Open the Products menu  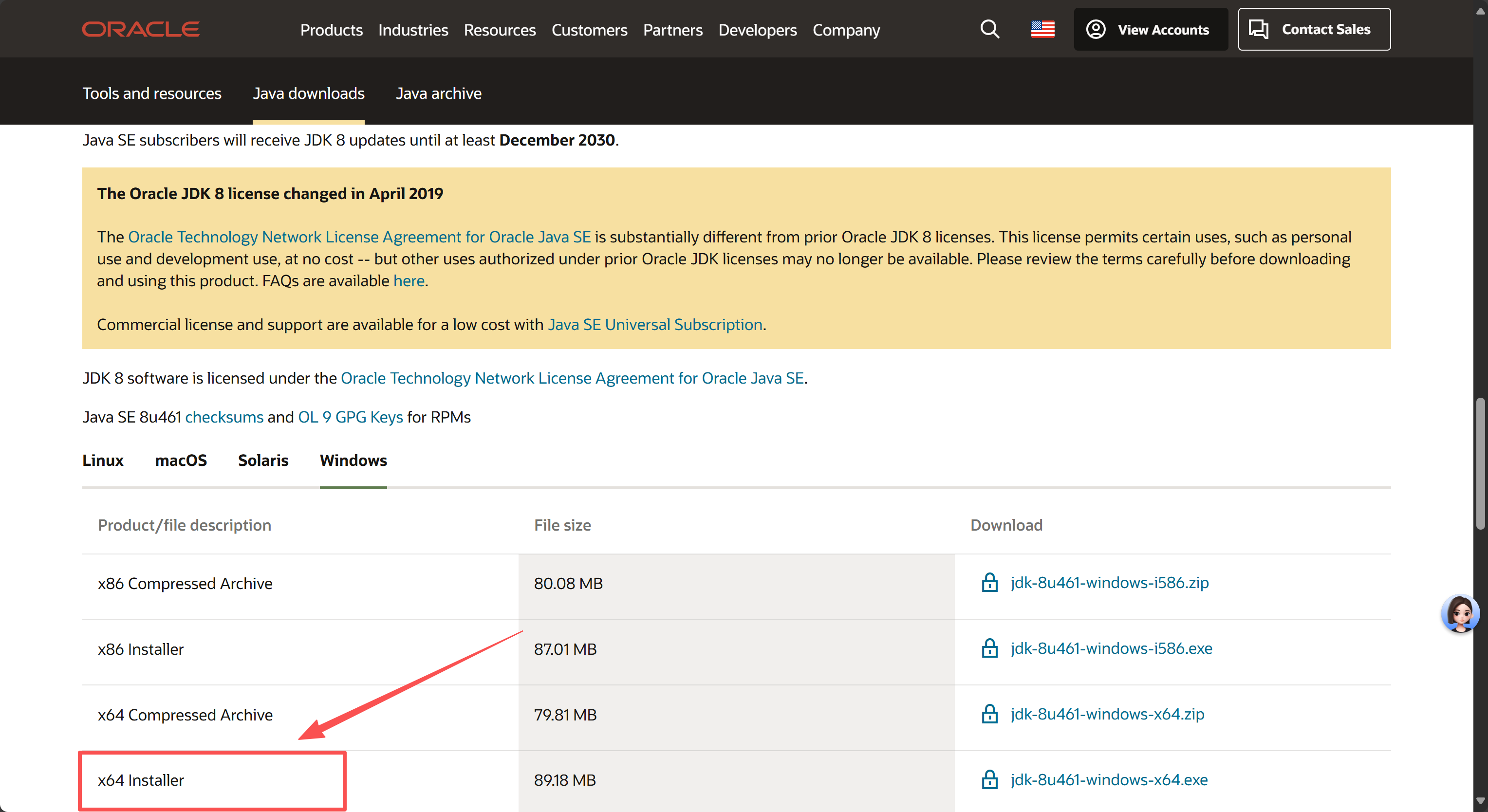pos(331,30)
